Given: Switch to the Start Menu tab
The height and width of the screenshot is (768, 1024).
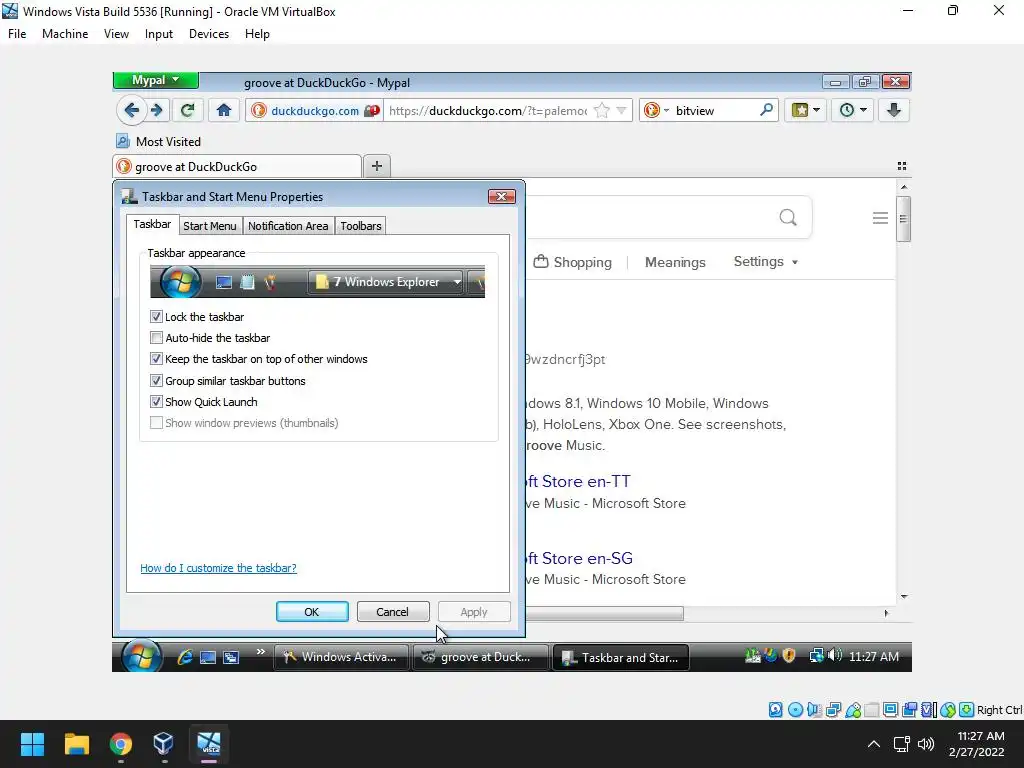Looking at the screenshot, I should (210, 226).
